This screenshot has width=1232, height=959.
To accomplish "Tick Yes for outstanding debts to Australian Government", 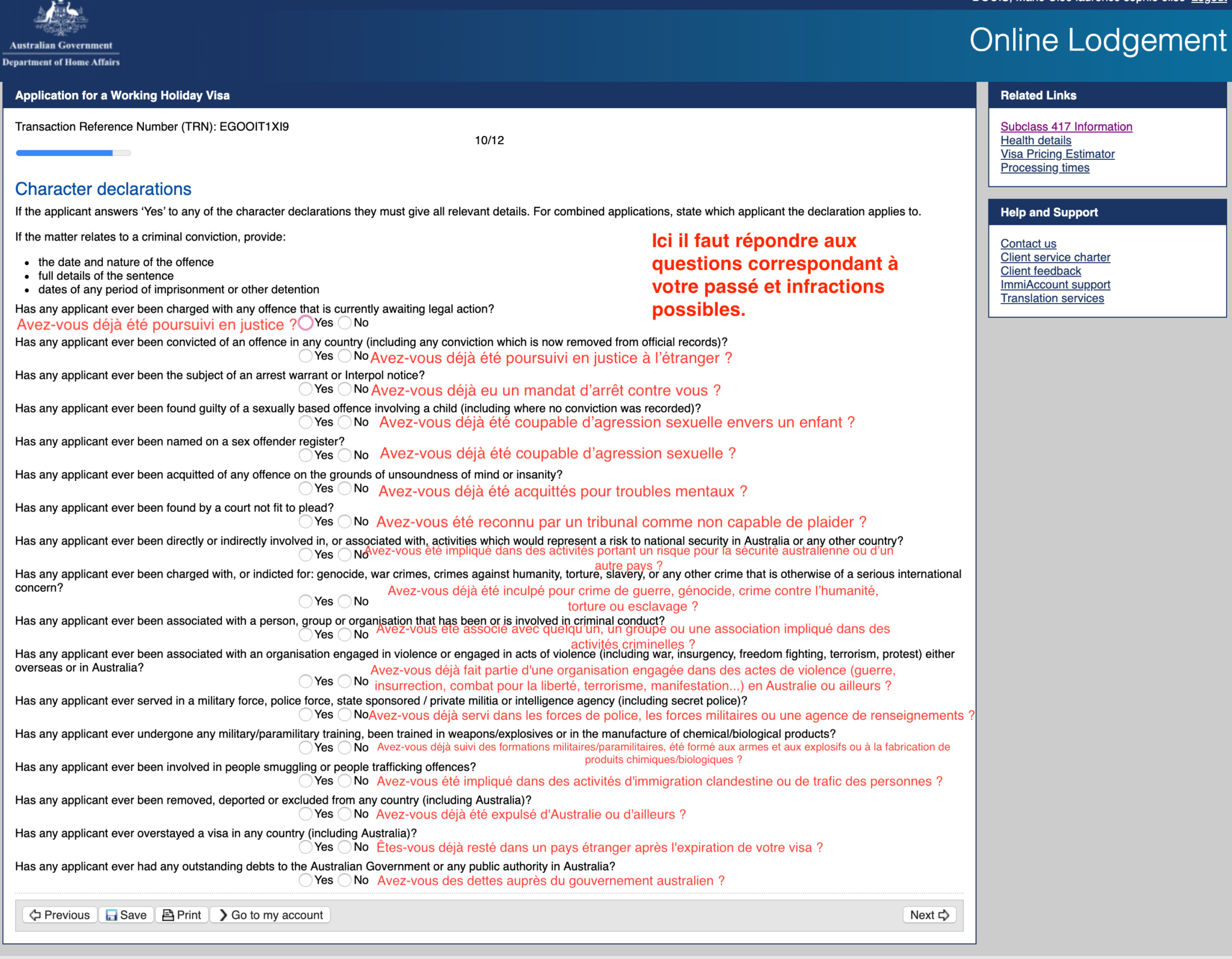I will click(306, 880).
